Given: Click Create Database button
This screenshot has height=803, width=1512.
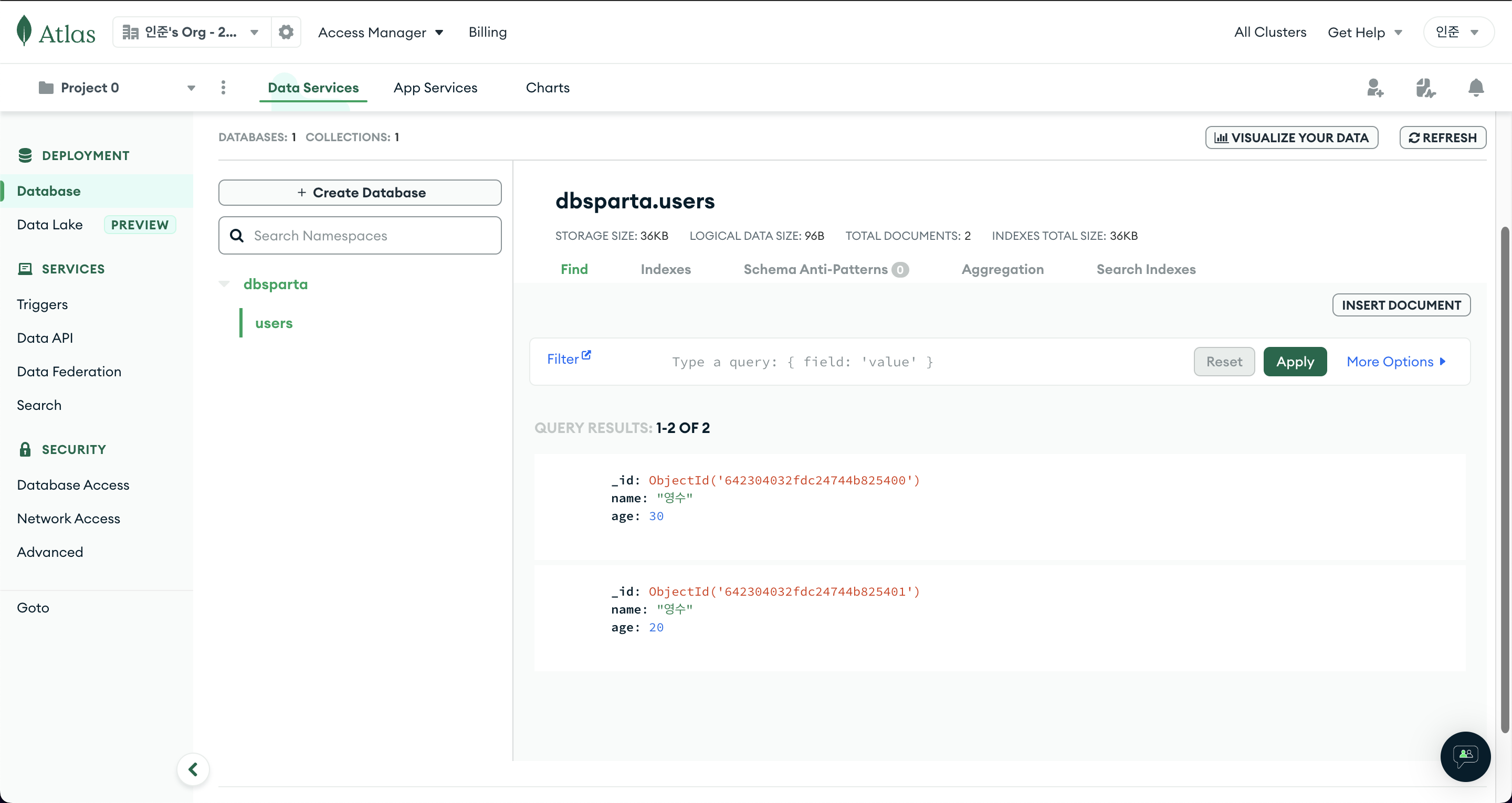Looking at the screenshot, I should 360,193.
